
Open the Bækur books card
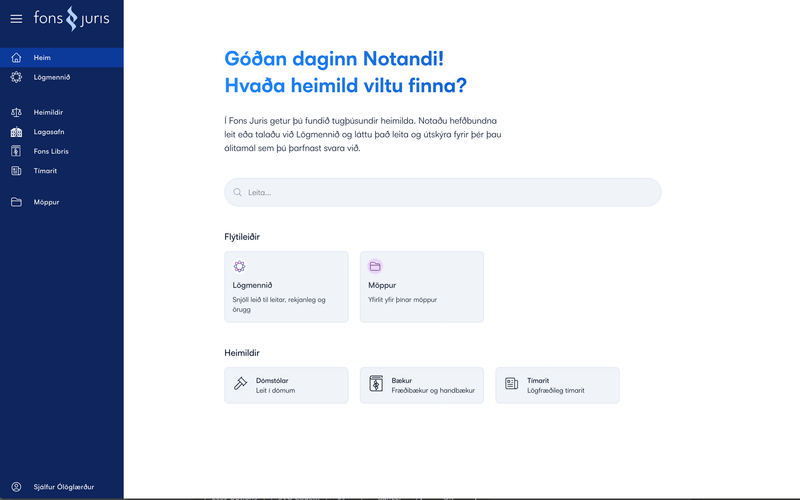[x=421, y=385]
